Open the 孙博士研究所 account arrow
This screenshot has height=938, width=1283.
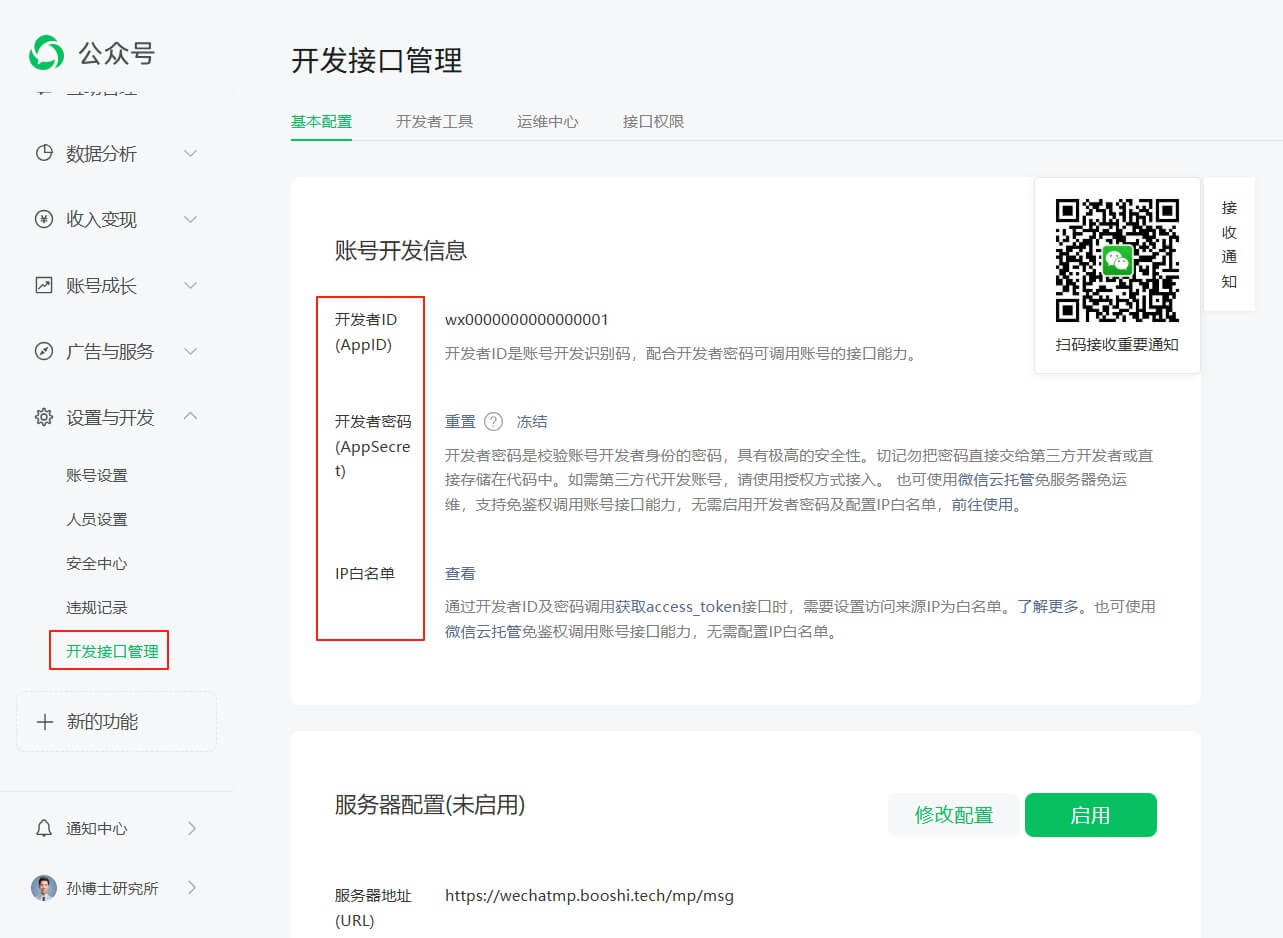[x=192, y=888]
